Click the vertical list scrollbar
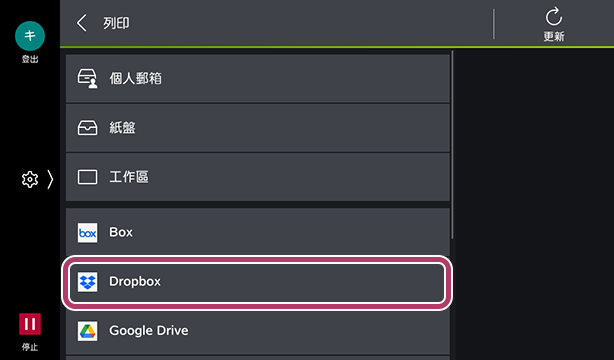Viewport: 614px width, 360px height. point(452,145)
